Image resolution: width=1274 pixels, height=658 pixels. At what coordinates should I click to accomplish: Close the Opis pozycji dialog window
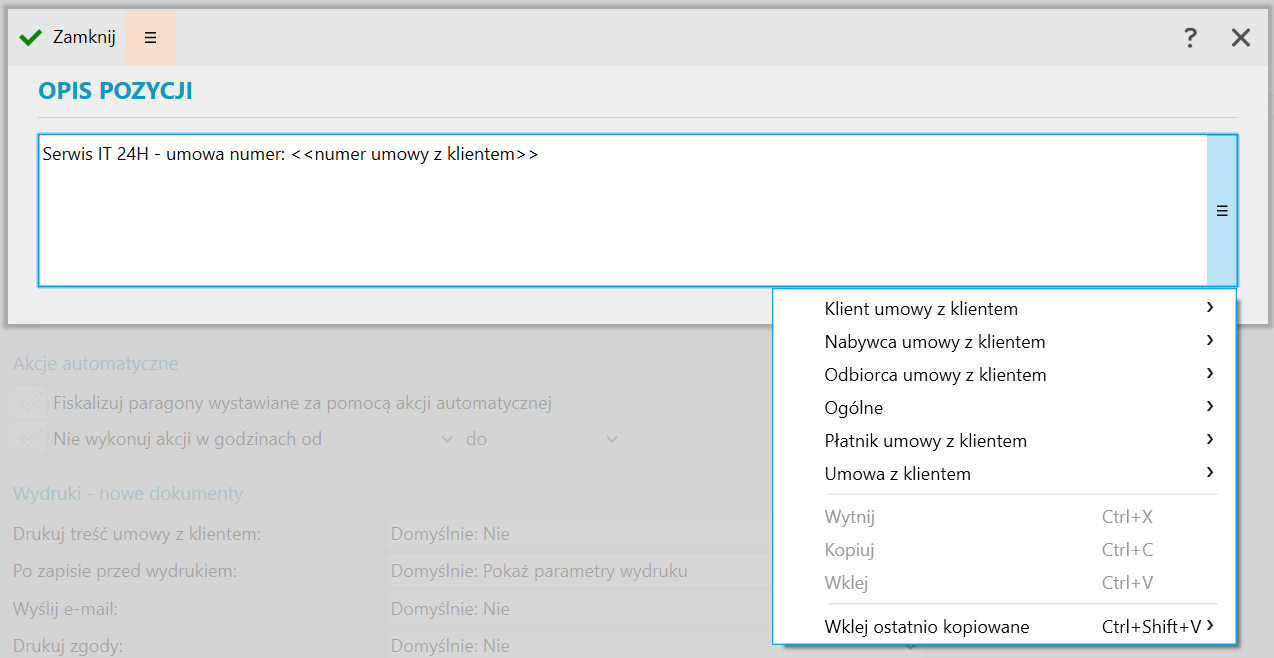click(1241, 38)
